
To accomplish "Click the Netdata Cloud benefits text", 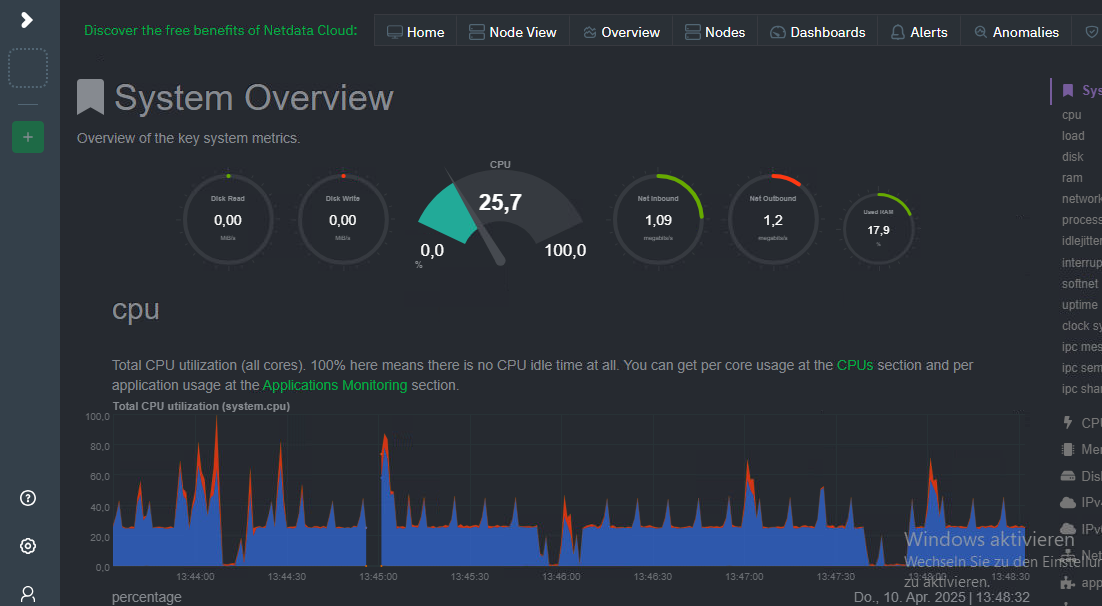I will pos(221,30).
